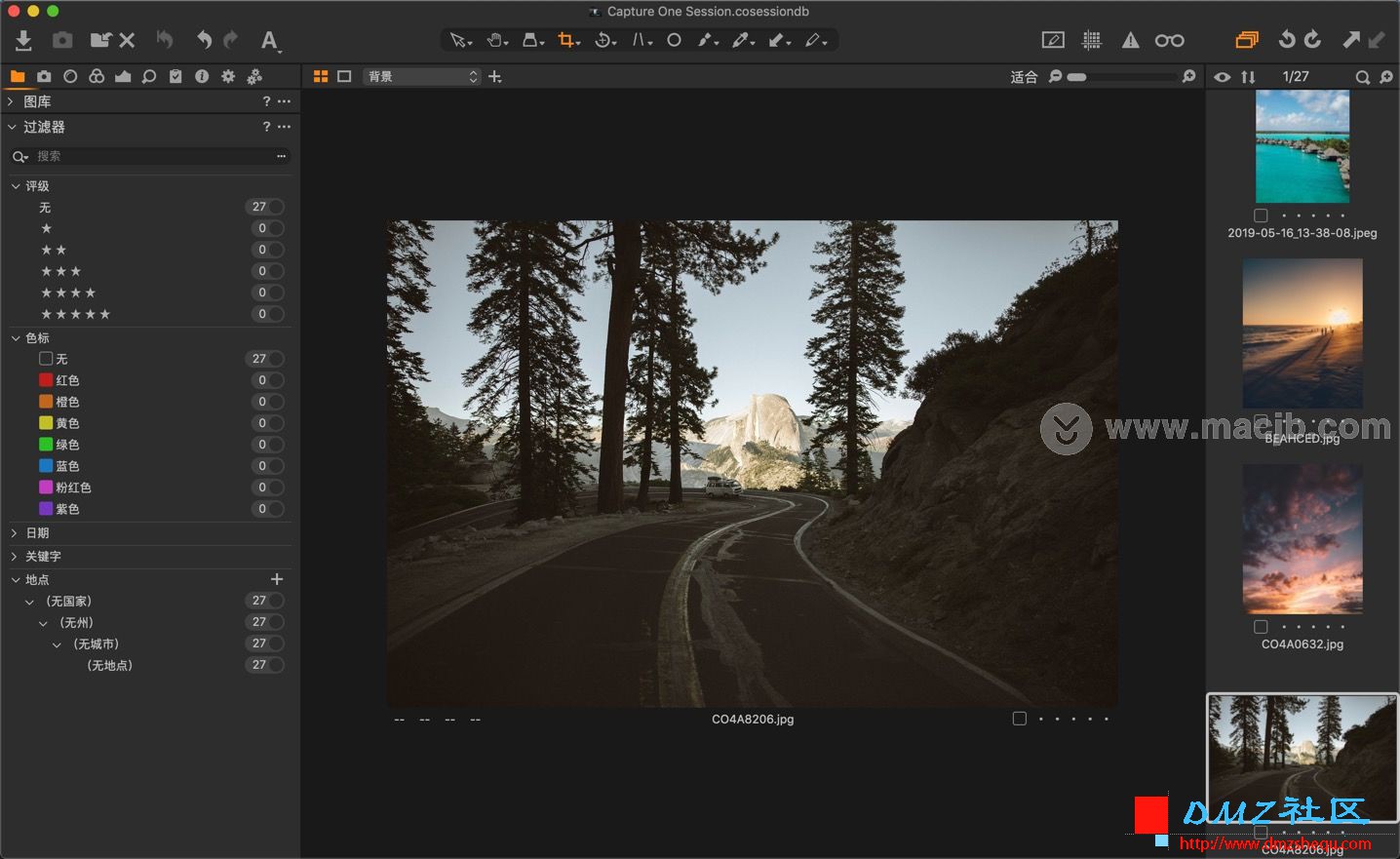Click the move-to-folder icon

[x=100, y=40]
